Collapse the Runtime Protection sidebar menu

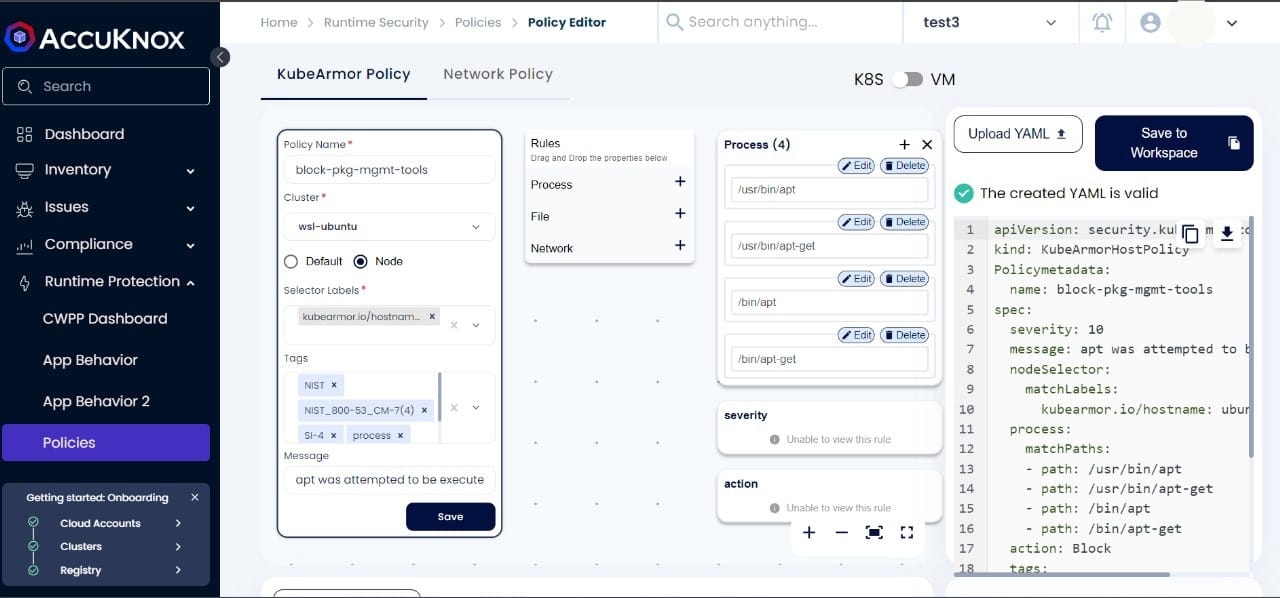(x=190, y=283)
